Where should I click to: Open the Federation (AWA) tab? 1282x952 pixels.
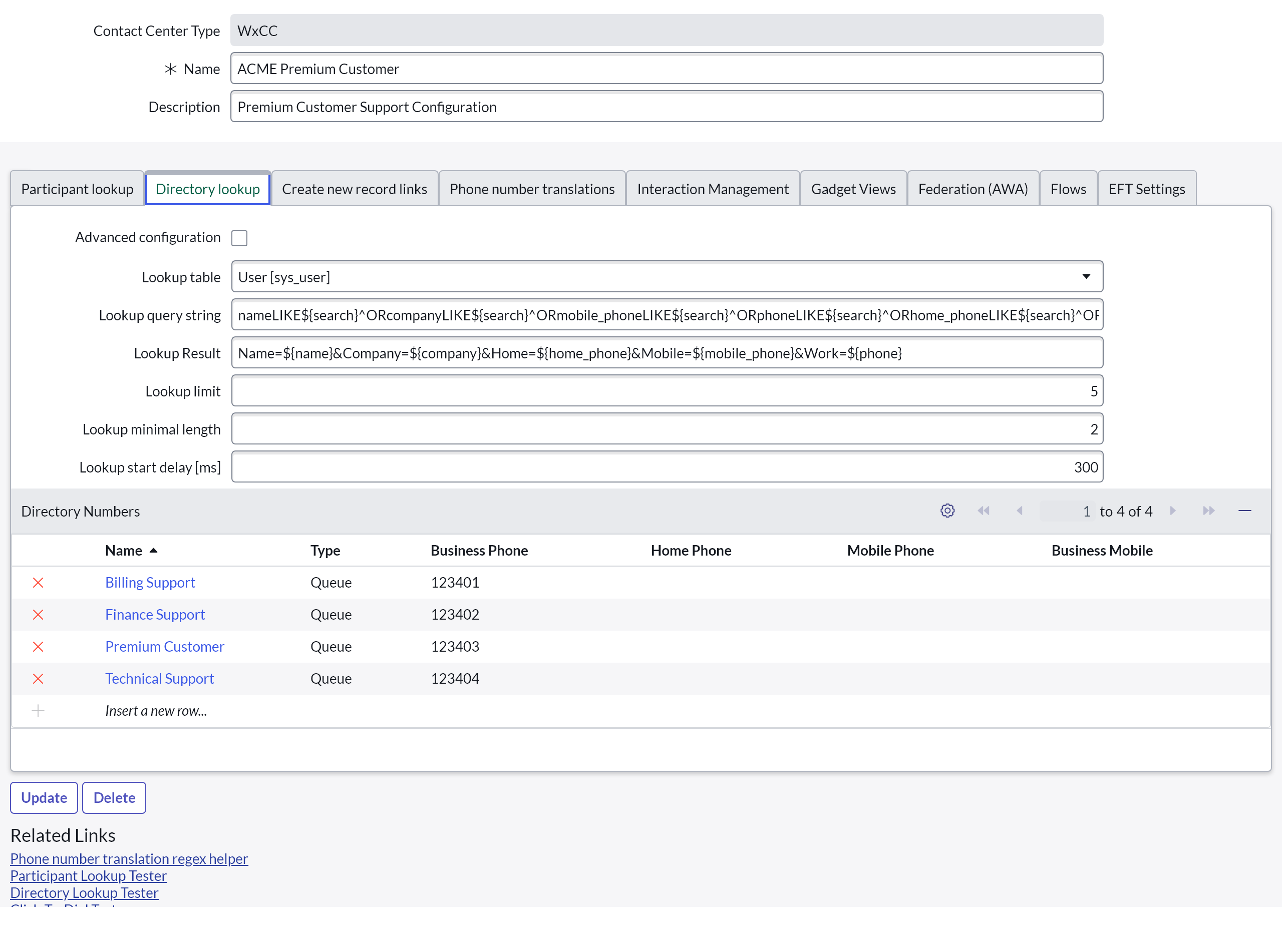[973, 188]
